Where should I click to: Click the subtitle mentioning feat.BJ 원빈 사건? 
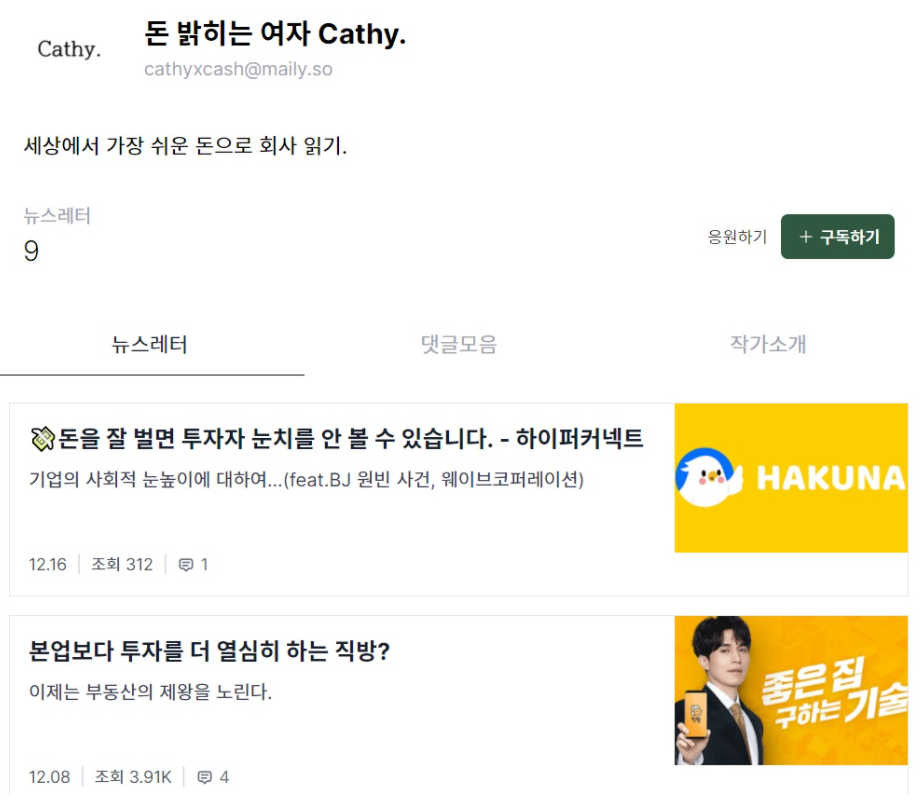(306, 480)
